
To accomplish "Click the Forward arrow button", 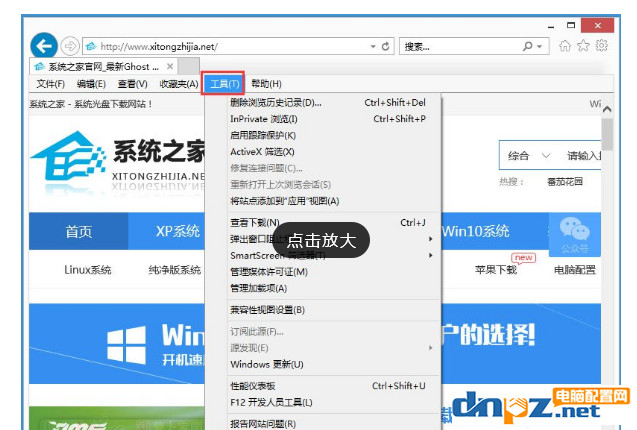I will coord(70,46).
